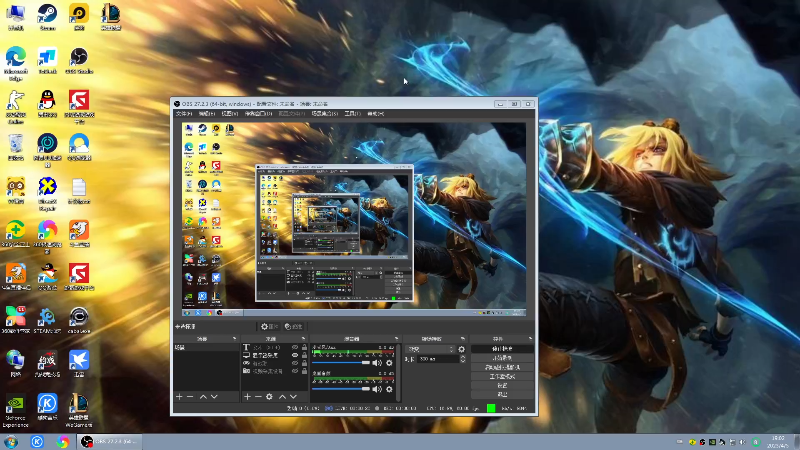Select the Recycle Bin desktop icon
Viewport: 800px width, 450px height.
[16, 147]
